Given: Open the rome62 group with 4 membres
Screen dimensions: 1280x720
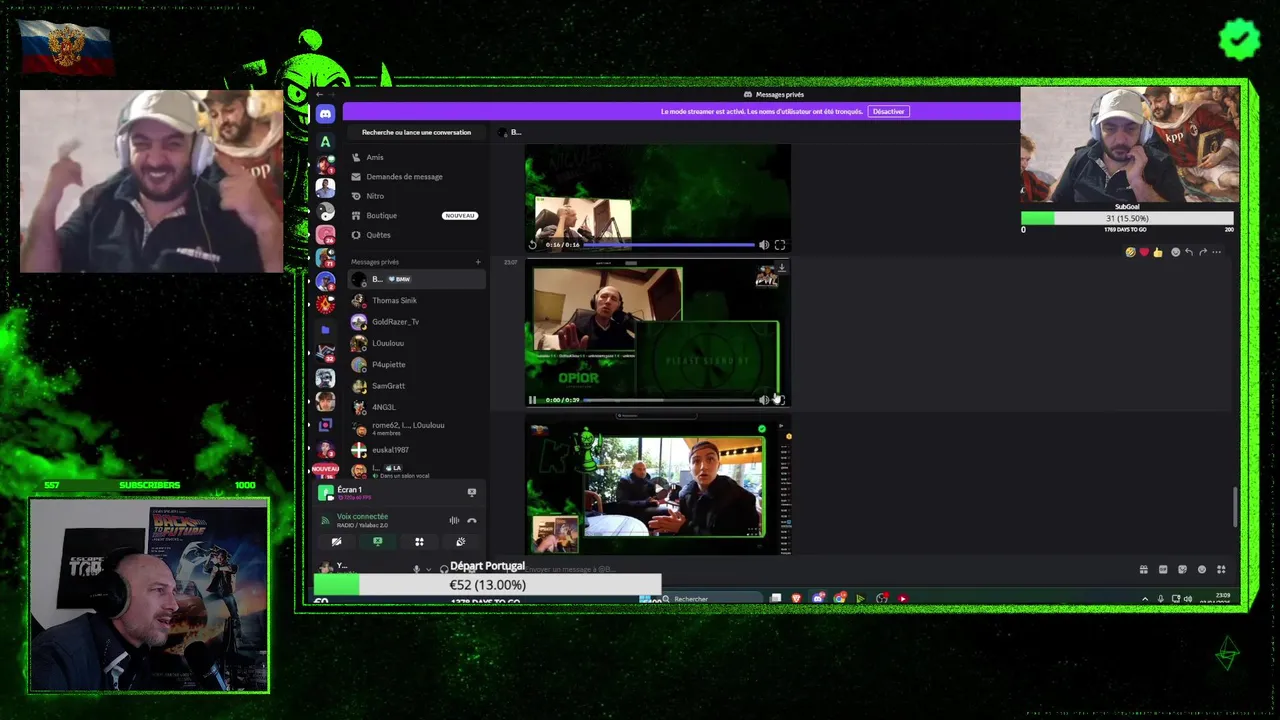Looking at the screenshot, I should [417, 428].
